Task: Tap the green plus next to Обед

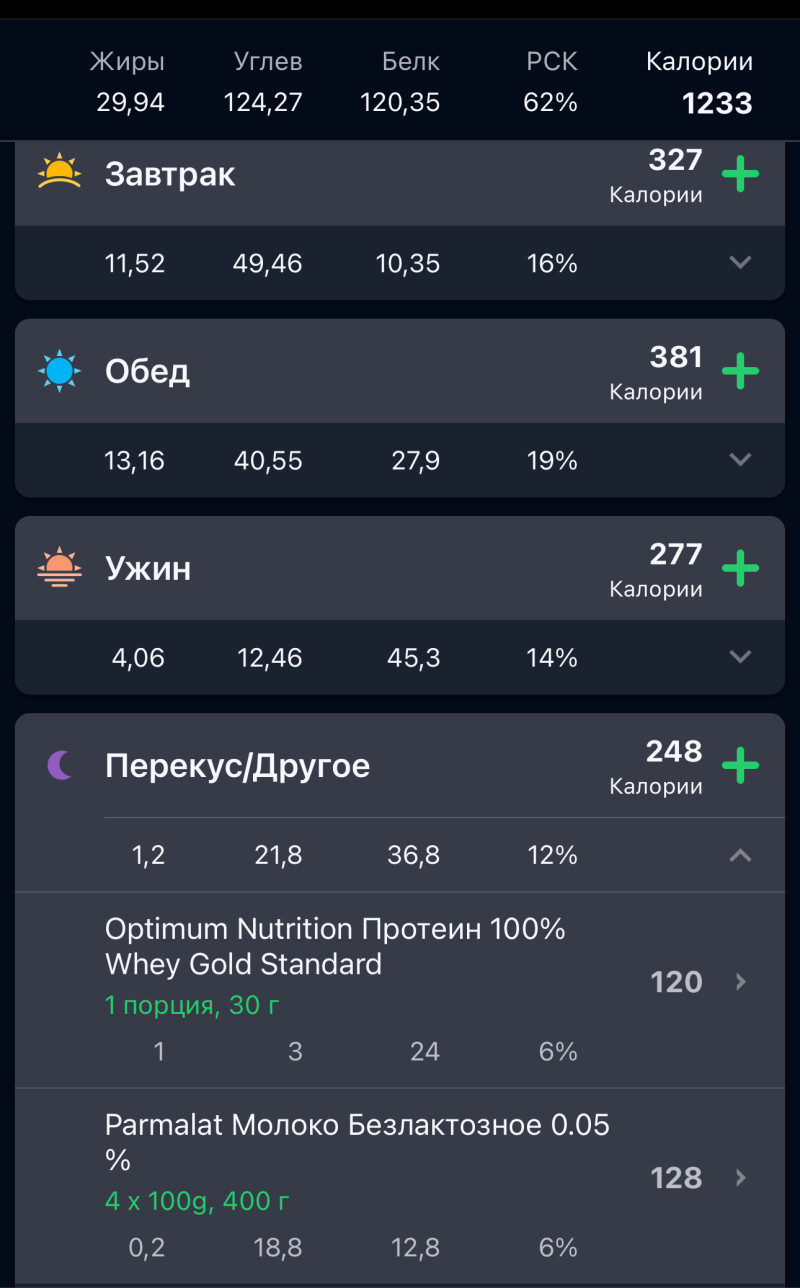Action: [740, 372]
